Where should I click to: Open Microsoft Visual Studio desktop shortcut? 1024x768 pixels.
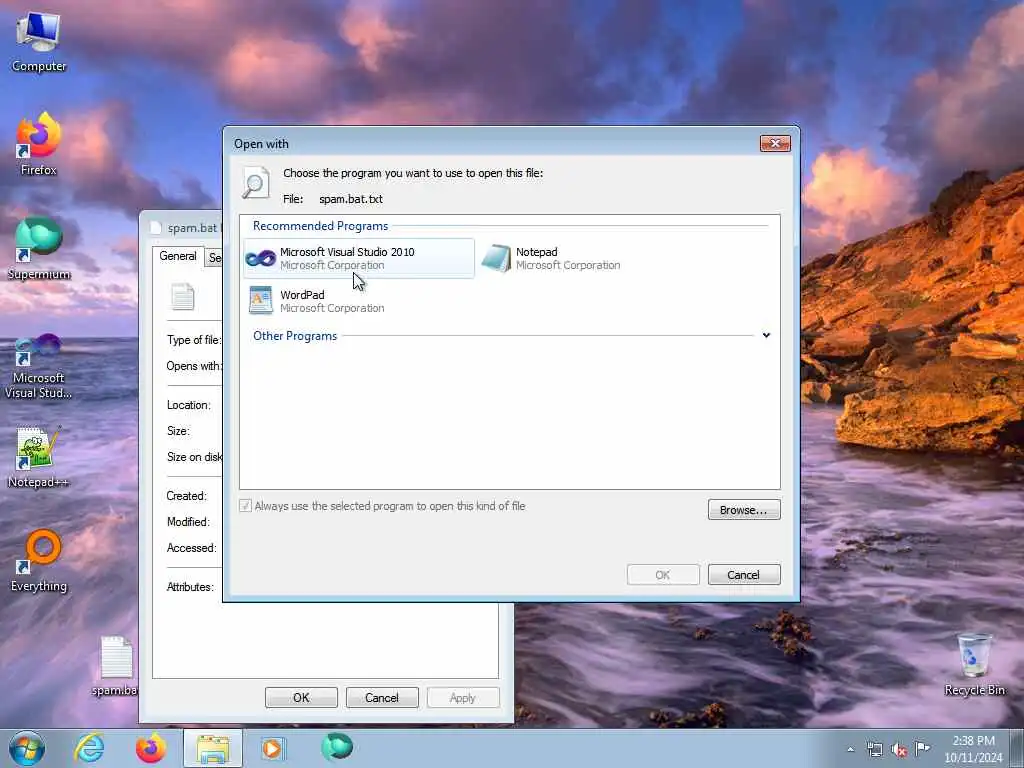(x=39, y=366)
